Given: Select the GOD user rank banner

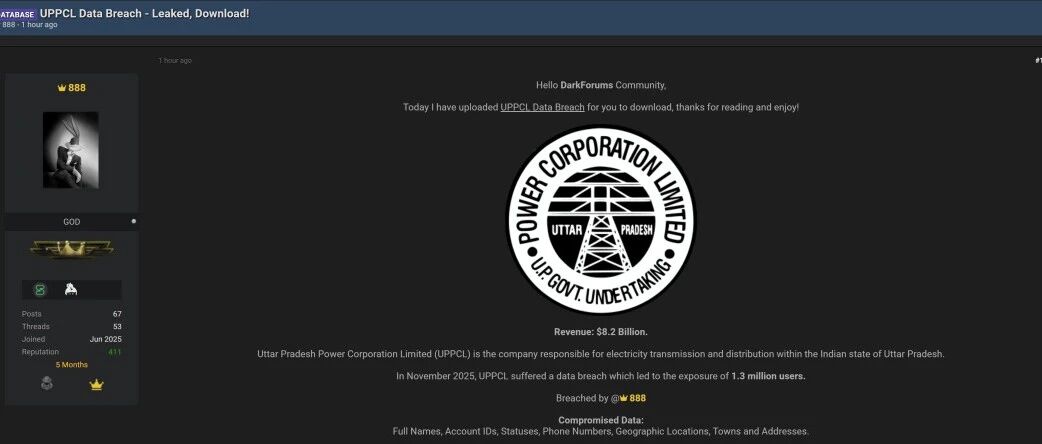Looking at the screenshot, I should pyautogui.click(x=71, y=222).
